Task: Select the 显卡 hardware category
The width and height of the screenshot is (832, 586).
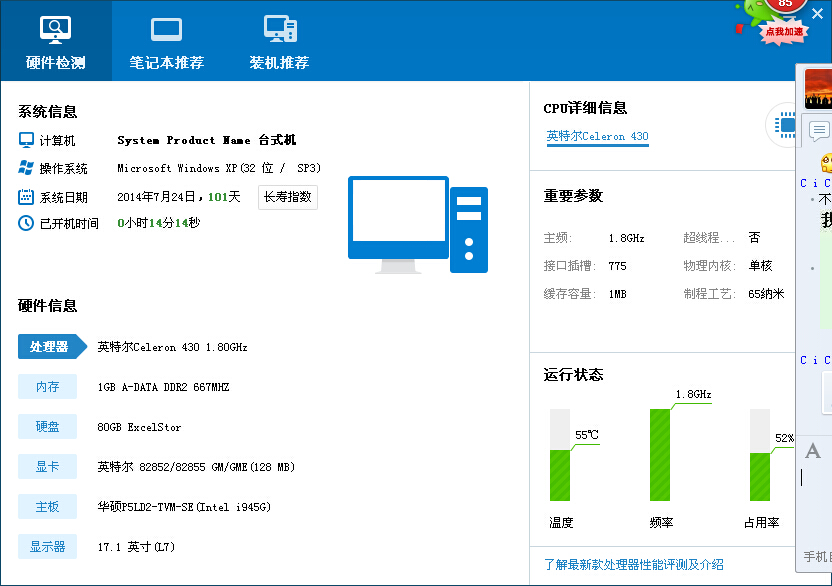Action: pos(47,467)
